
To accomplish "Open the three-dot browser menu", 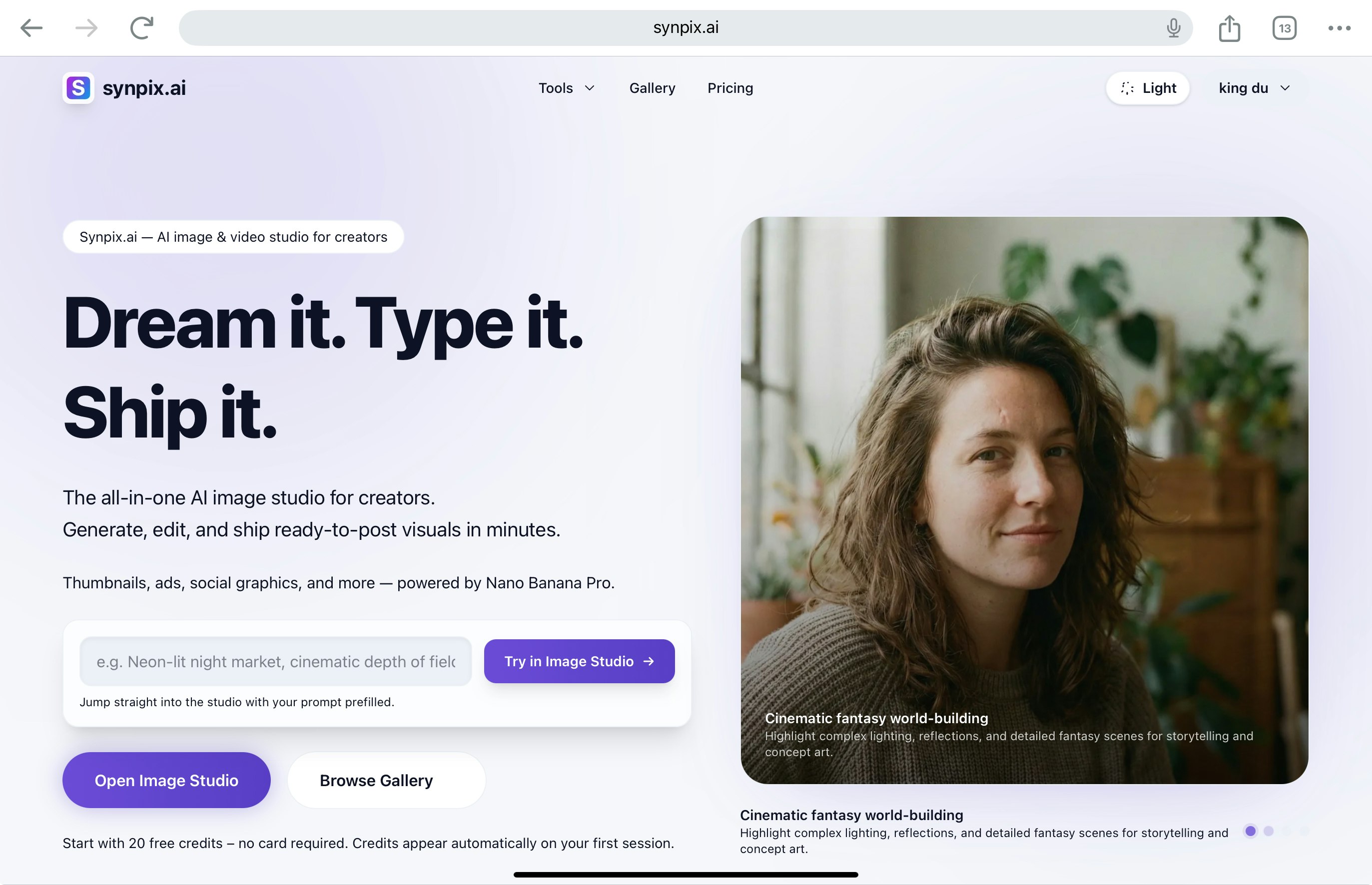I will (x=1339, y=27).
